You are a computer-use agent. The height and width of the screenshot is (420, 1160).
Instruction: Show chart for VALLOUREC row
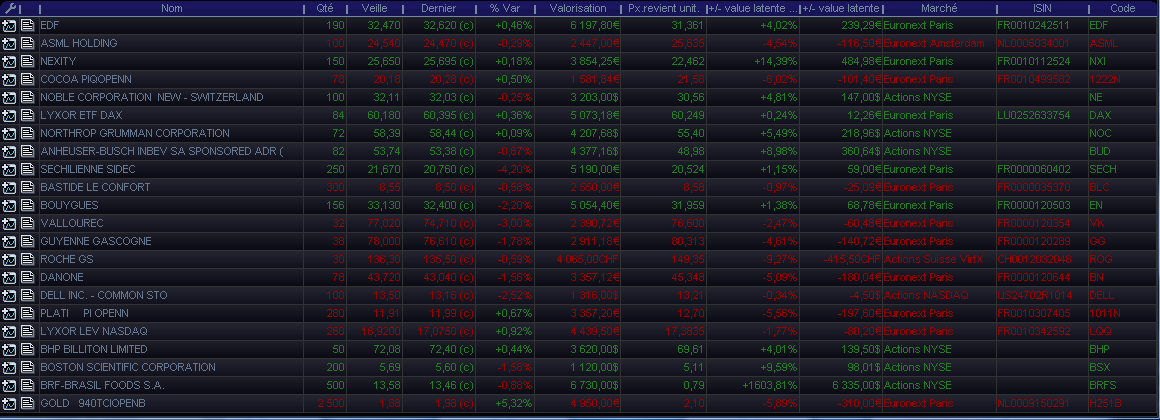click(9, 223)
